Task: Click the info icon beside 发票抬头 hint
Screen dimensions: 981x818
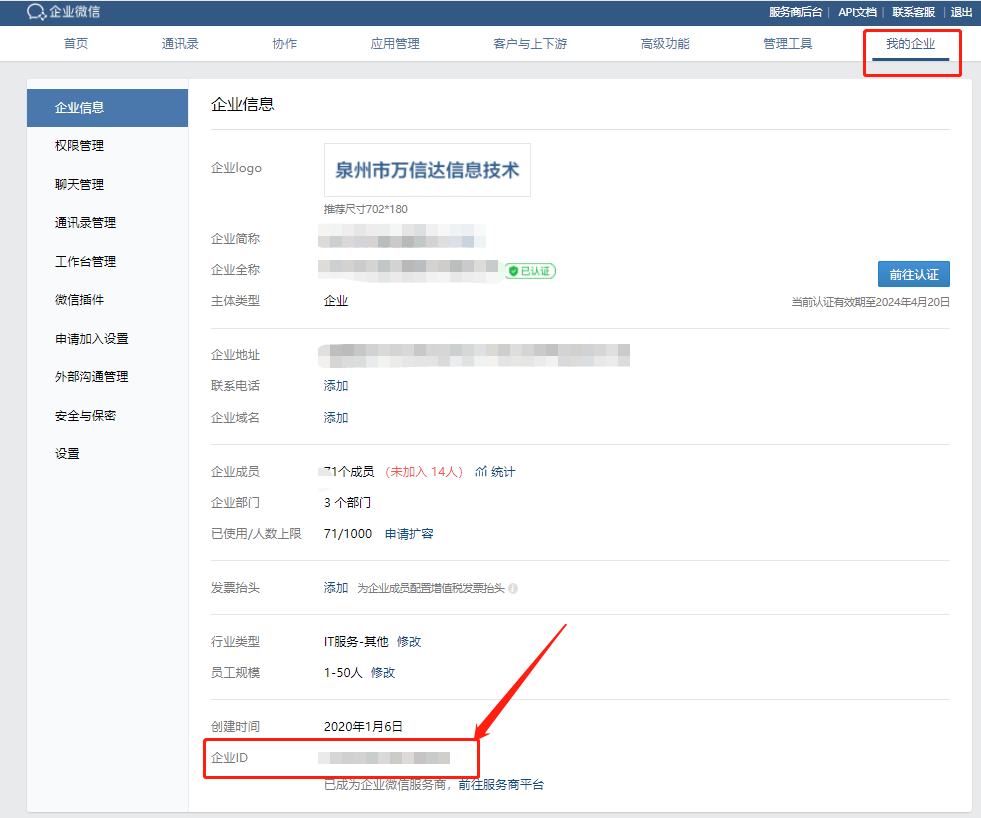Action: pos(513,589)
